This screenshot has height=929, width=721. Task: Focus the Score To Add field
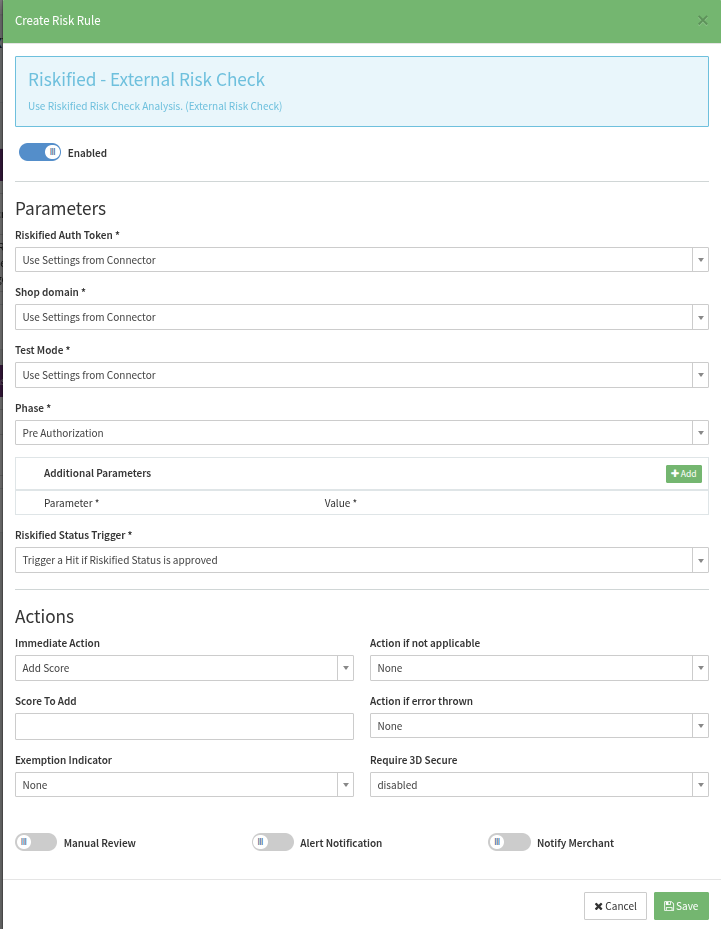click(184, 726)
